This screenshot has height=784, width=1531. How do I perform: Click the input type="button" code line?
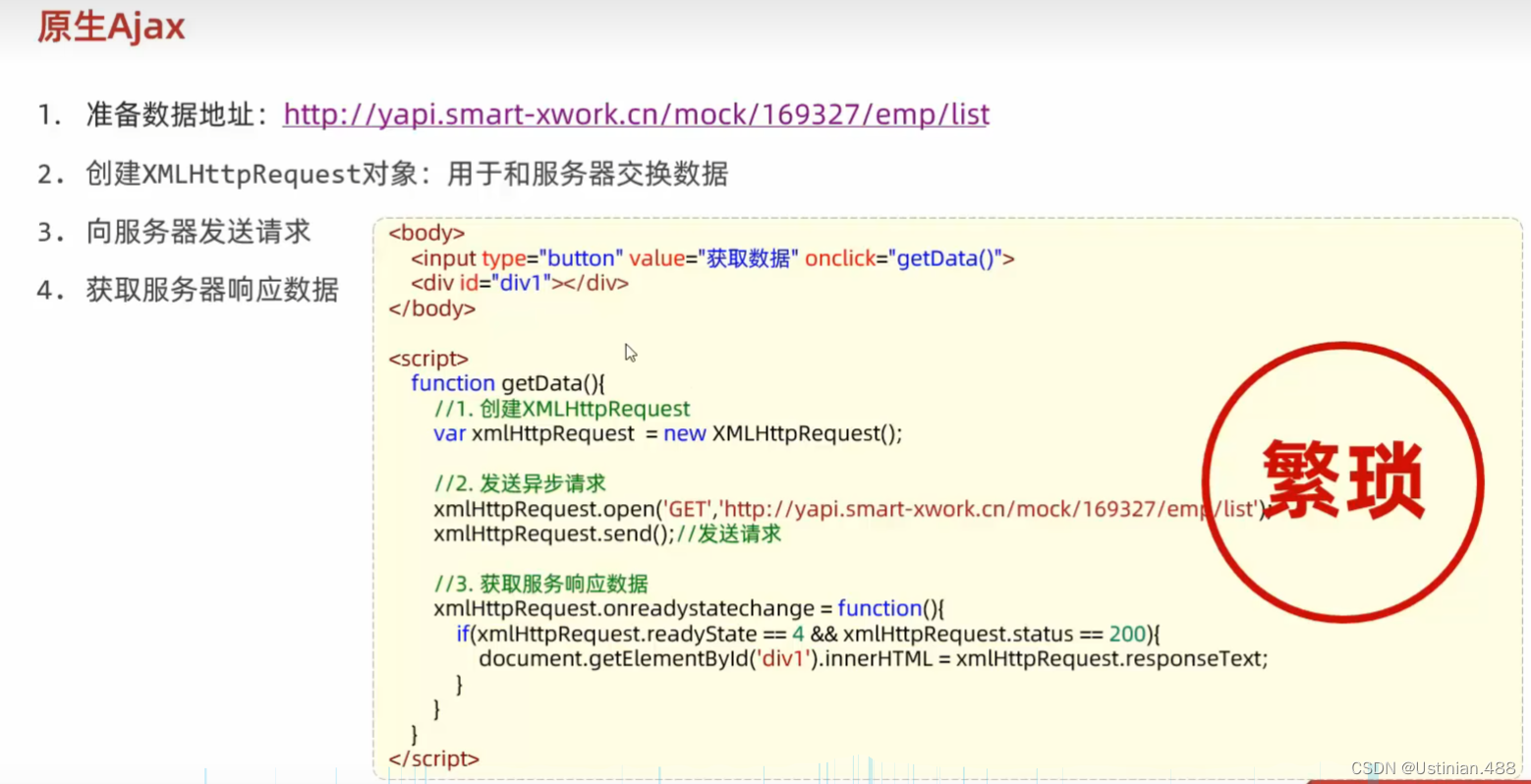pyautogui.click(x=712, y=258)
